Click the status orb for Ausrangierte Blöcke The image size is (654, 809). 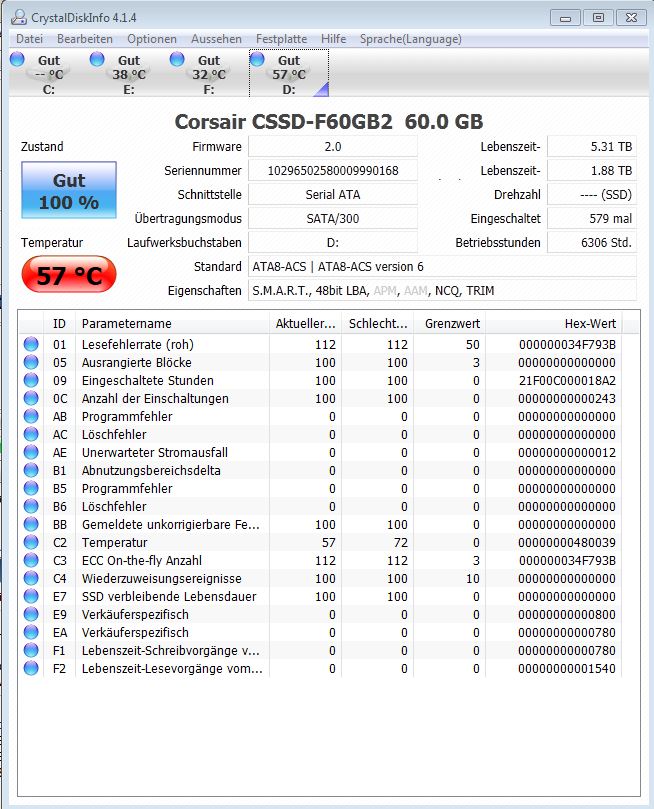click(x=31, y=362)
